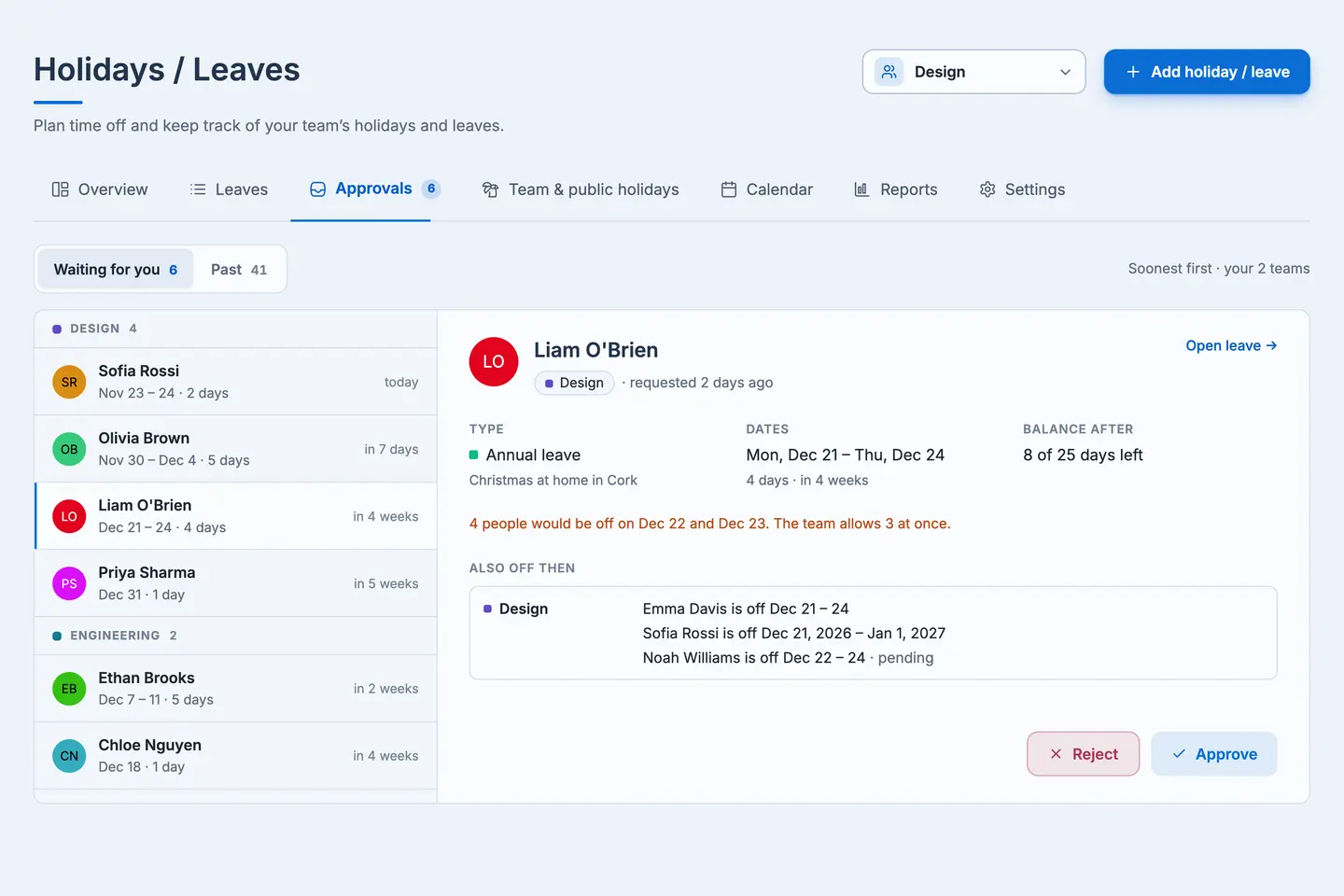This screenshot has width=1344, height=896.
Task: Show the Reports tab
Action: [x=896, y=189]
